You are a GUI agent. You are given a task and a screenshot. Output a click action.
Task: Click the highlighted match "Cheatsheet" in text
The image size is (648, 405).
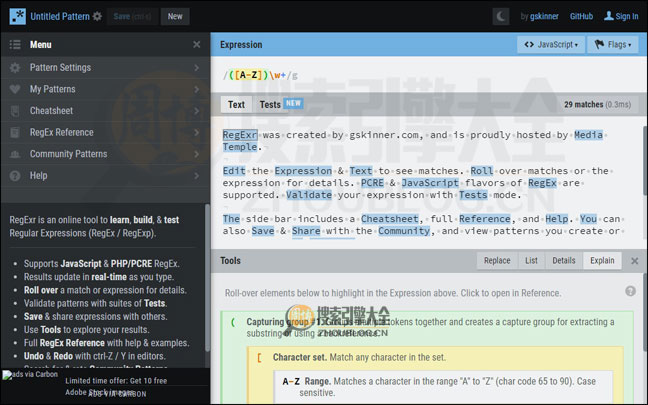(x=390, y=219)
